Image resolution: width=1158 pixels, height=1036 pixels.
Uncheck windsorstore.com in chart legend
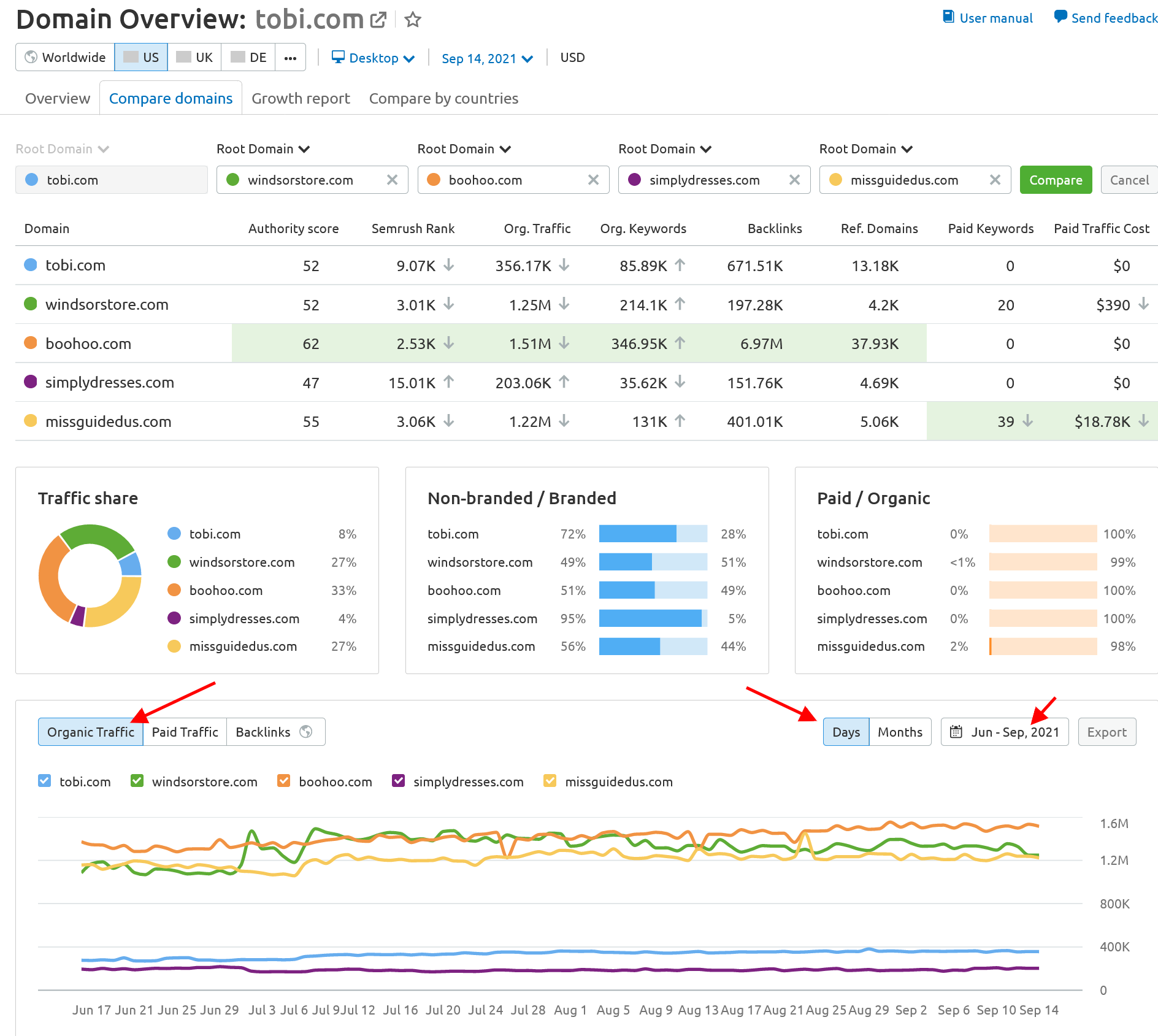click(x=137, y=781)
